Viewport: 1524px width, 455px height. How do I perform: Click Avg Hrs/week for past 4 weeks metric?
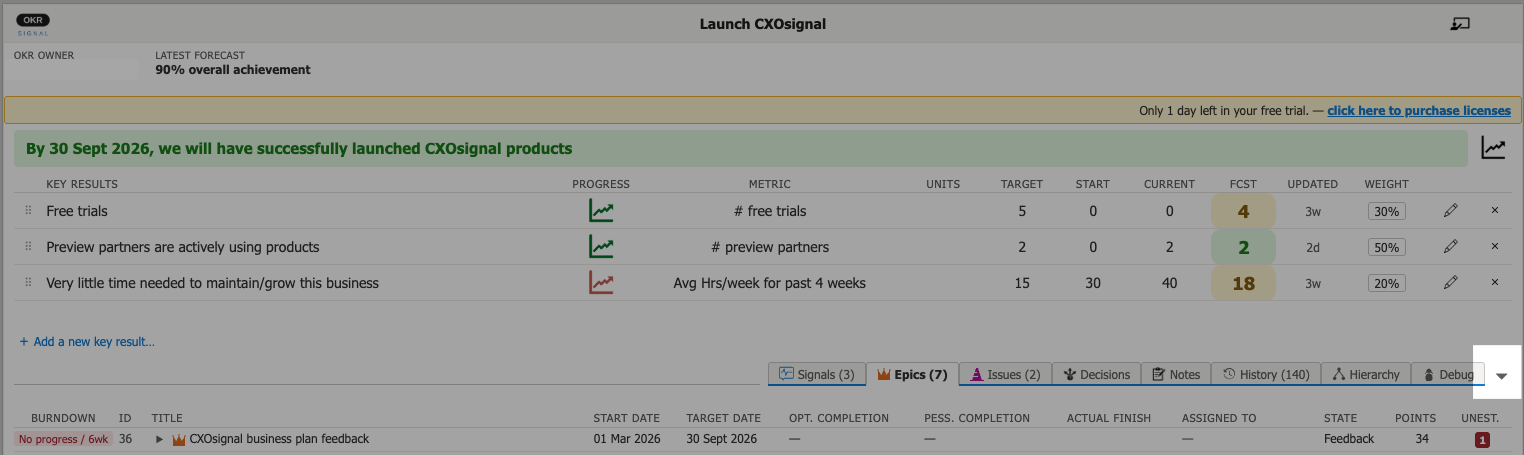(770, 283)
